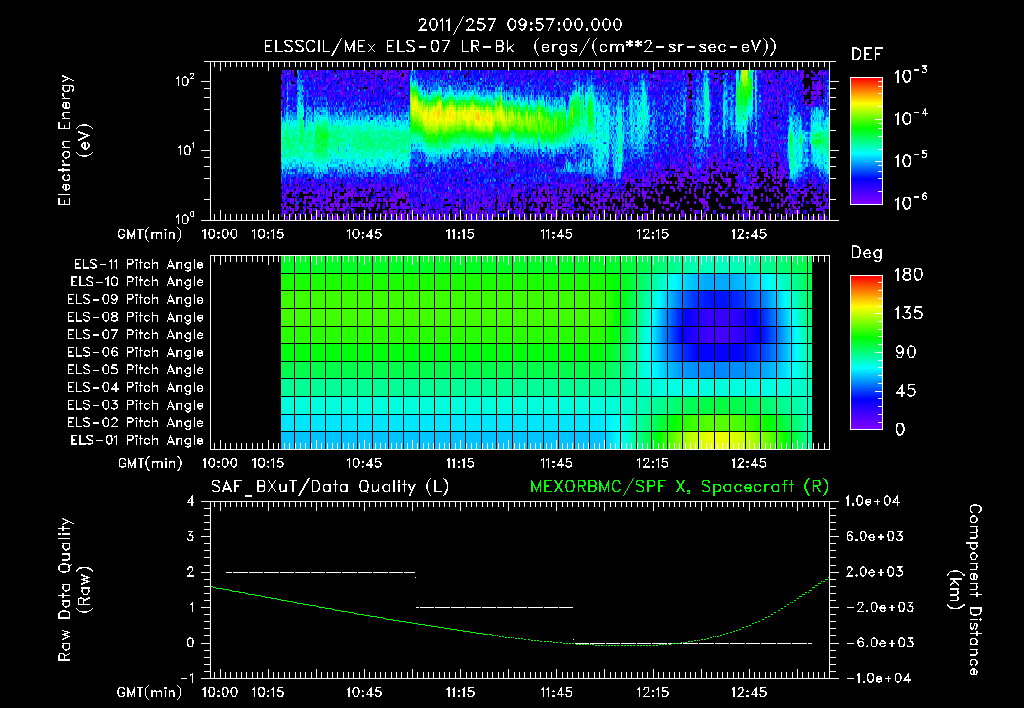Click 12:45 on the spectrogram time axis
This screenshot has height=708, width=1024.
(x=748, y=234)
